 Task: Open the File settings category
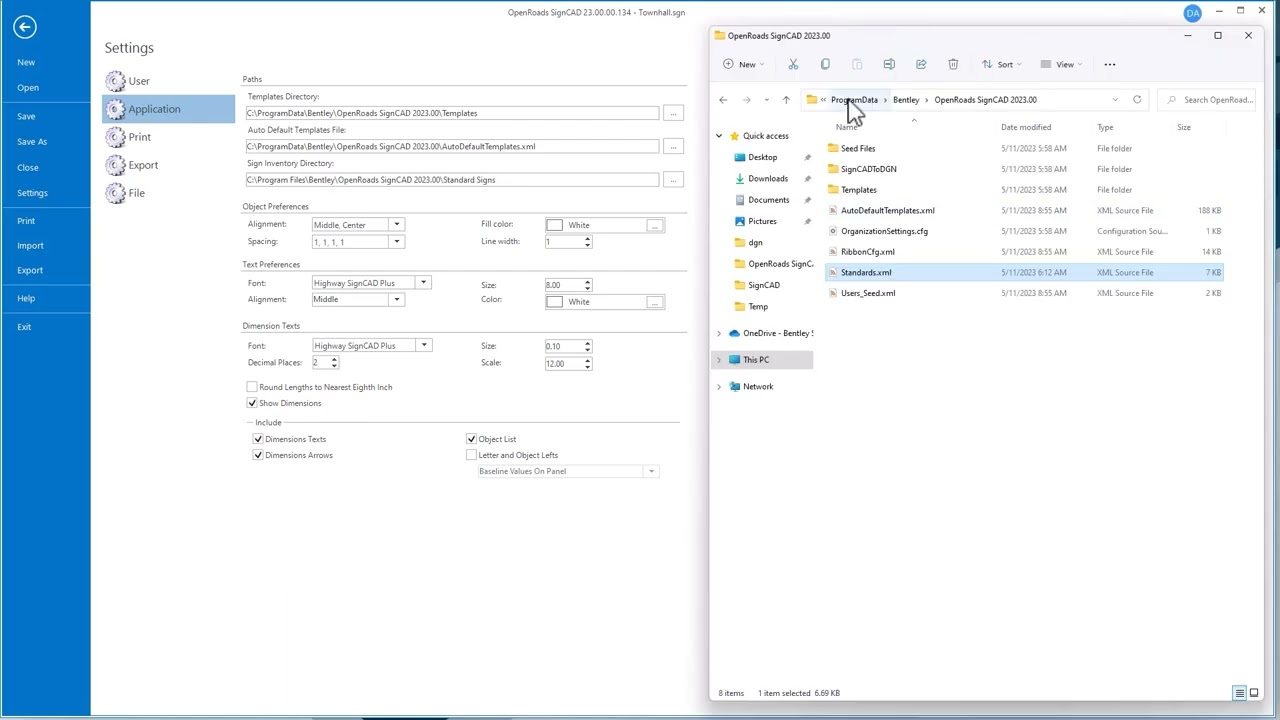(125, 193)
